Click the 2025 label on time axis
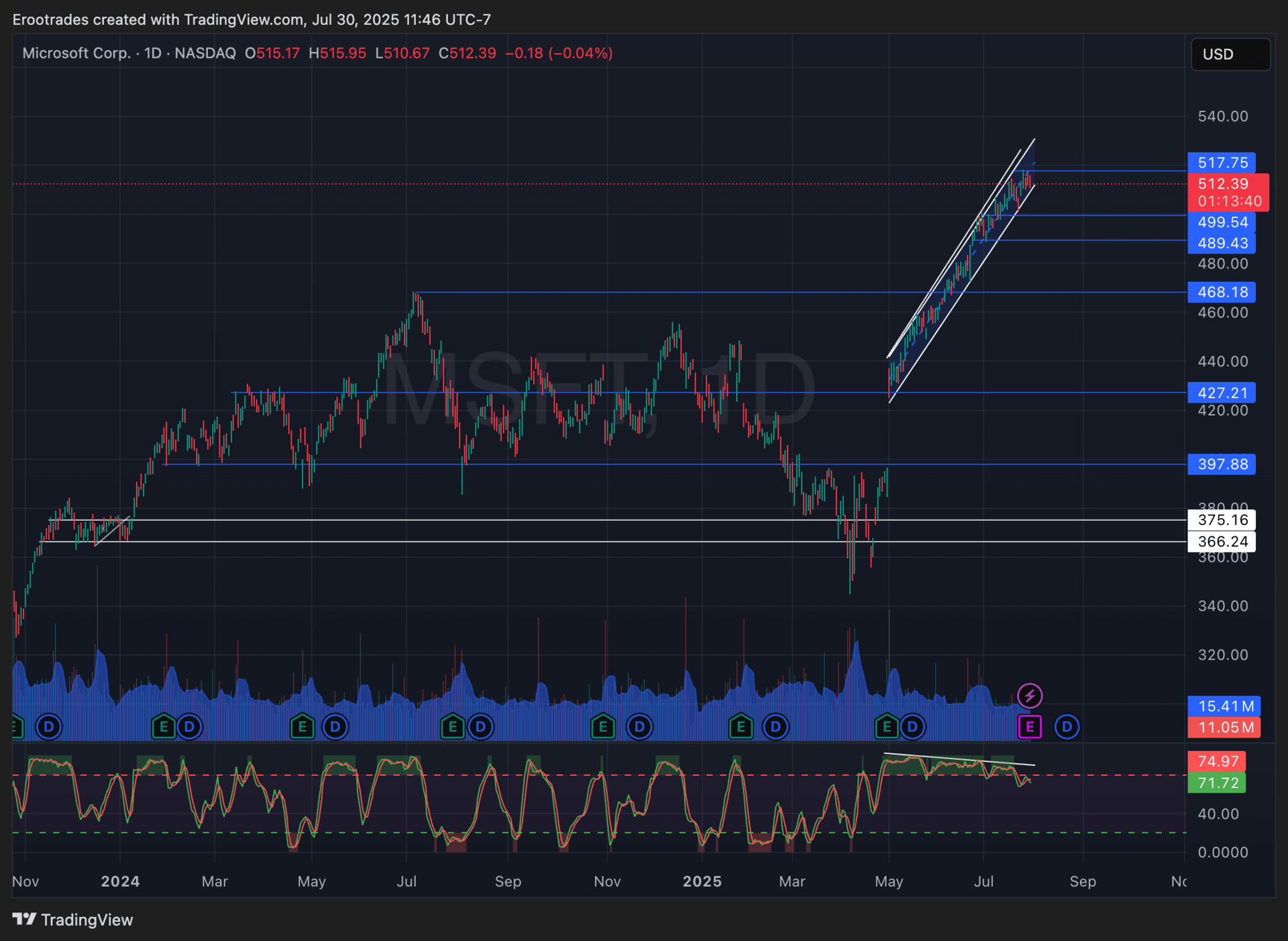This screenshot has height=941, width=1288. pos(702,881)
